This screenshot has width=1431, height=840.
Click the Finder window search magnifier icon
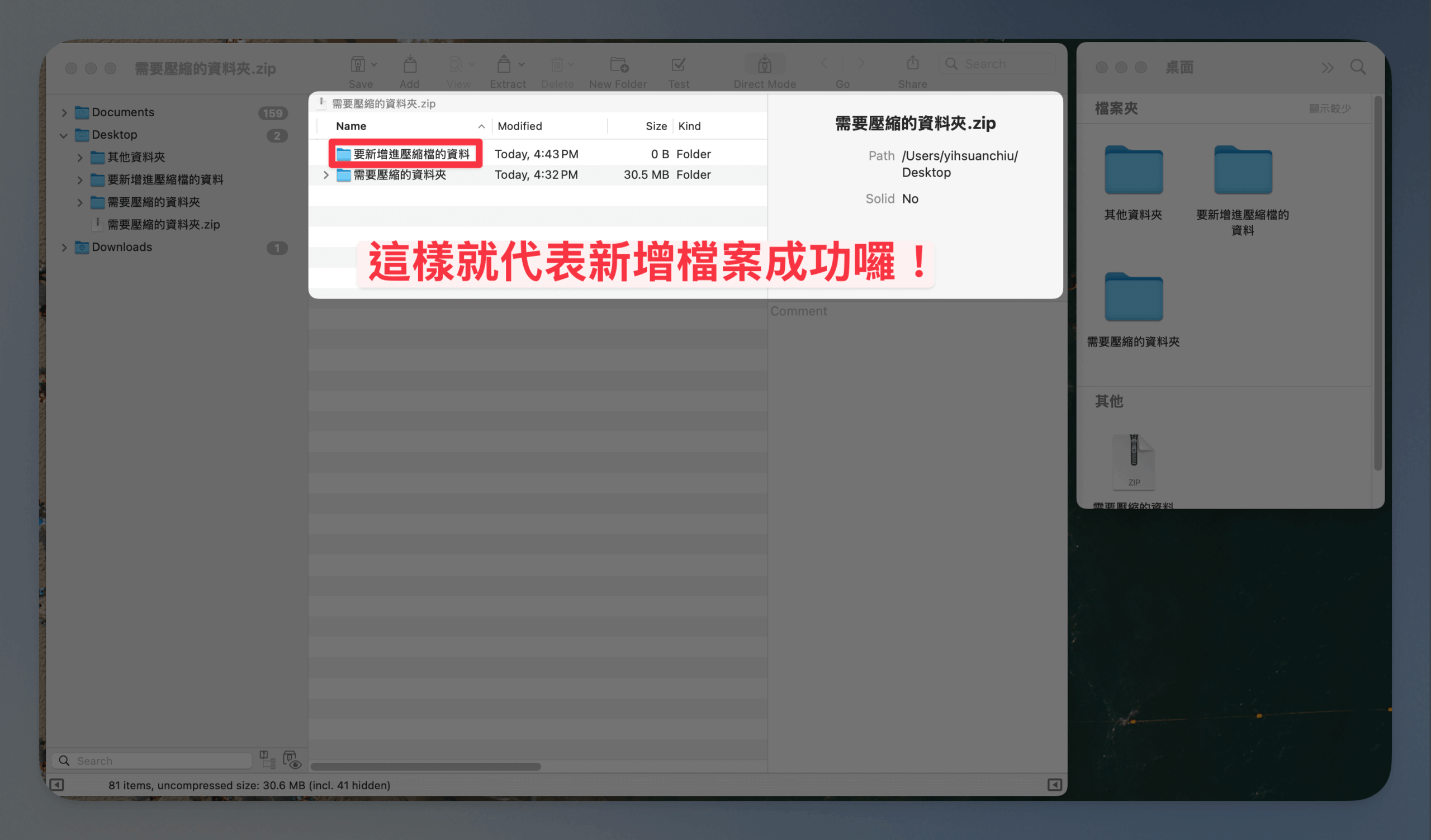[1358, 68]
